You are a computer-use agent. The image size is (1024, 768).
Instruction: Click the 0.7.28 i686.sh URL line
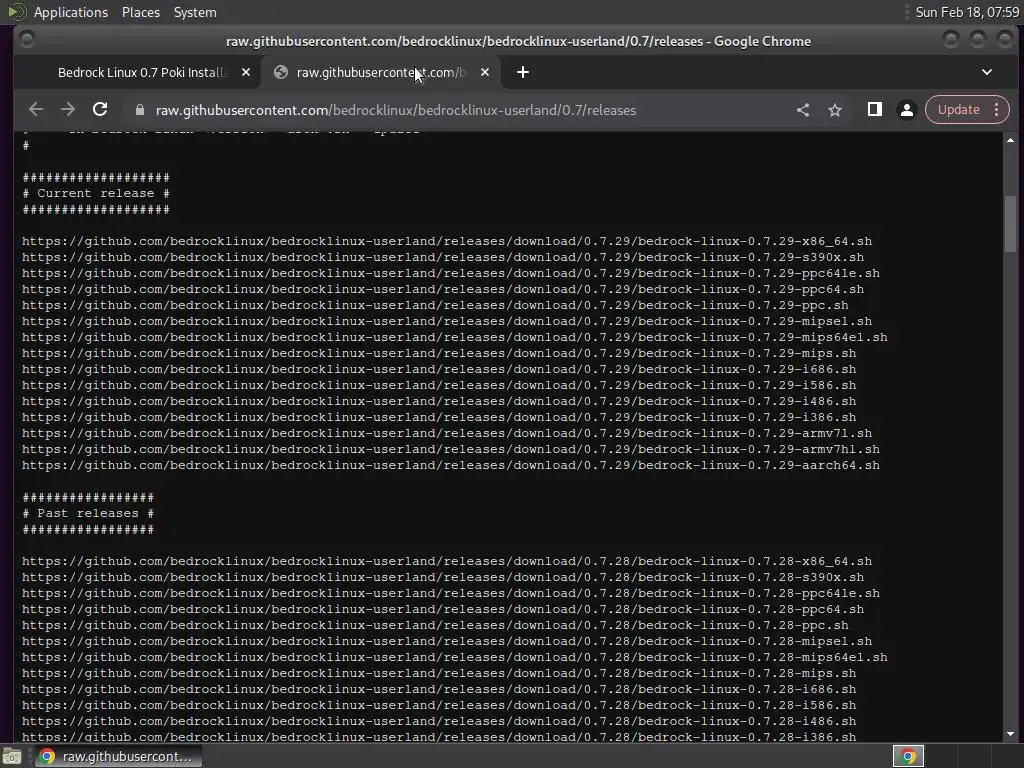[x=439, y=689]
